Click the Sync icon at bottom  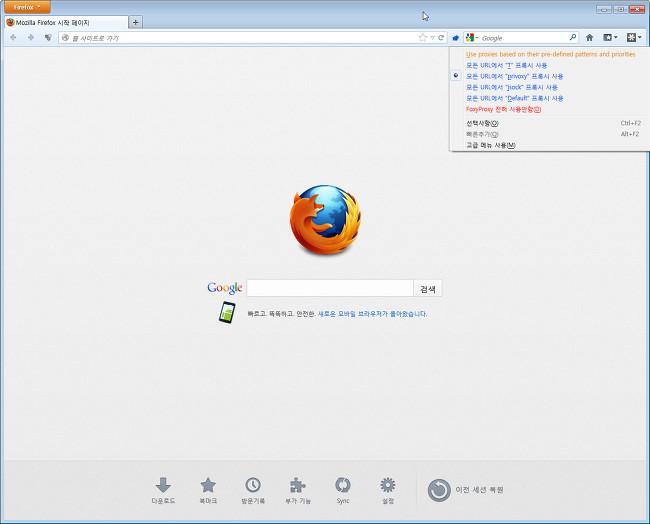tap(343, 490)
